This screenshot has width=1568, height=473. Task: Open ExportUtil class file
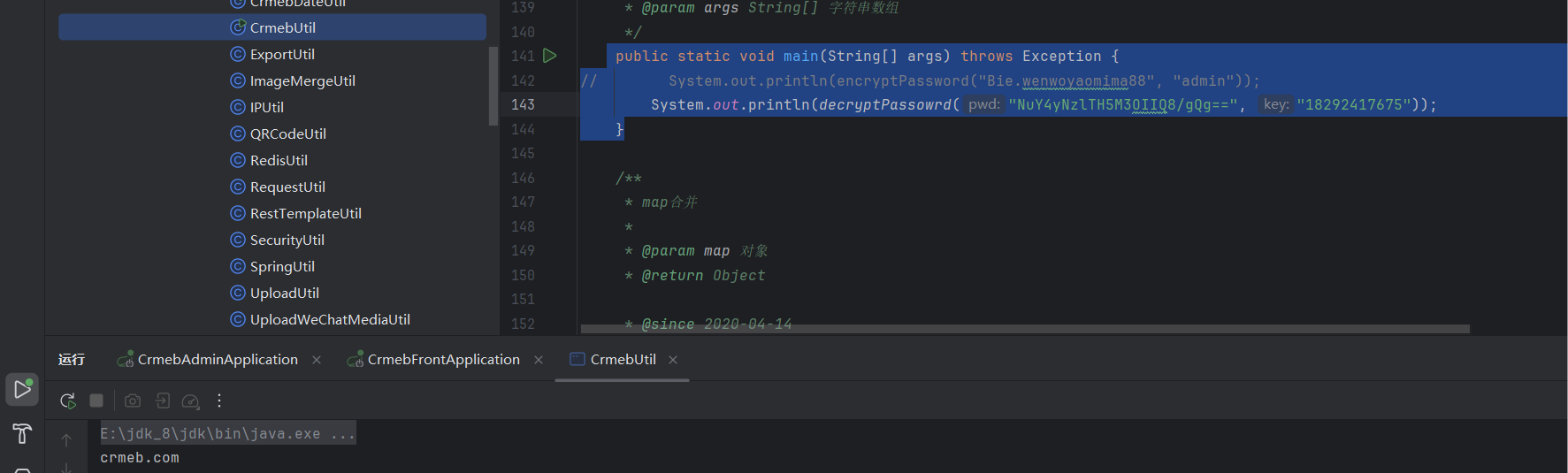[282, 54]
